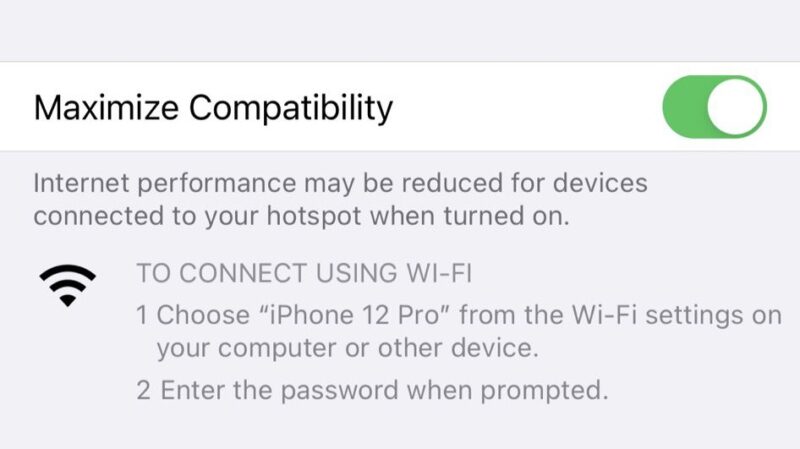Select step 1 "Choose" instruction text
This screenshot has width=800, height=449.
tap(459, 331)
